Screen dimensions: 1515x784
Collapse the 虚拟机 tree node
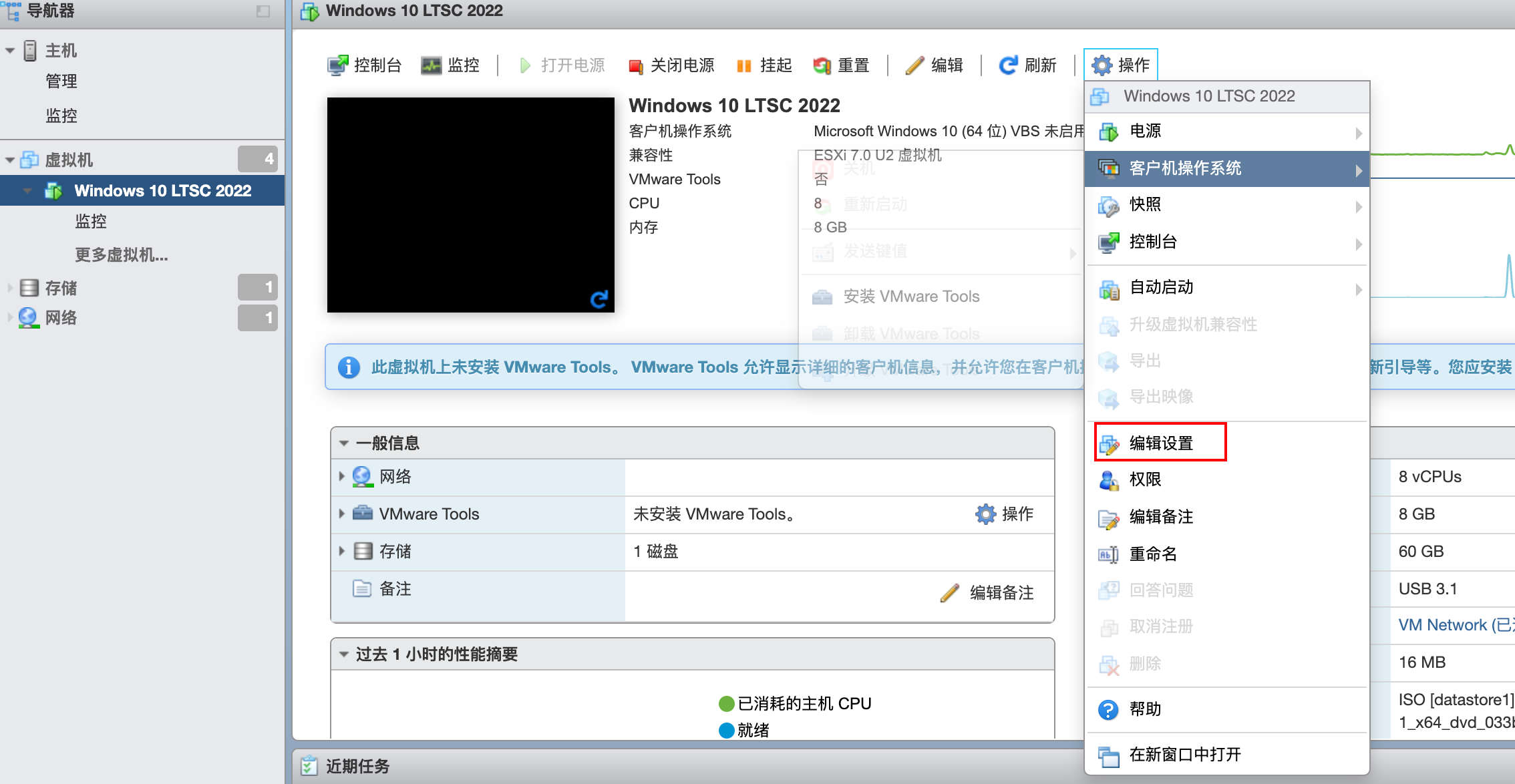[x=10, y=160]
